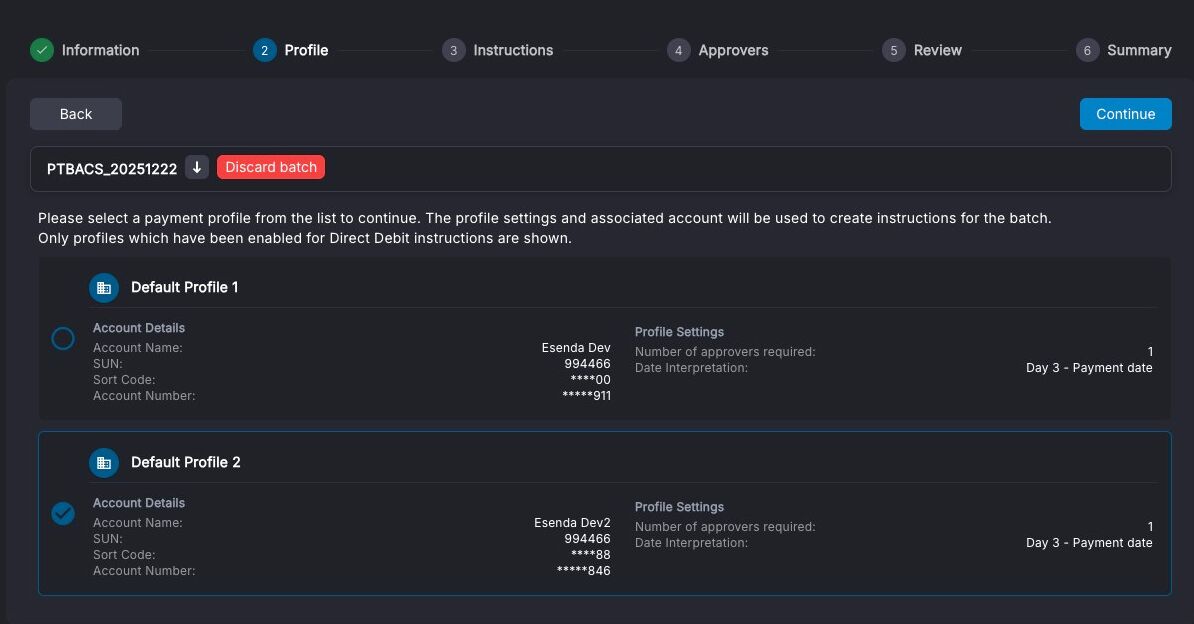
Task: Click Profile 1's Day 3 - Payment date value
Action: [x=1089, y=368]
